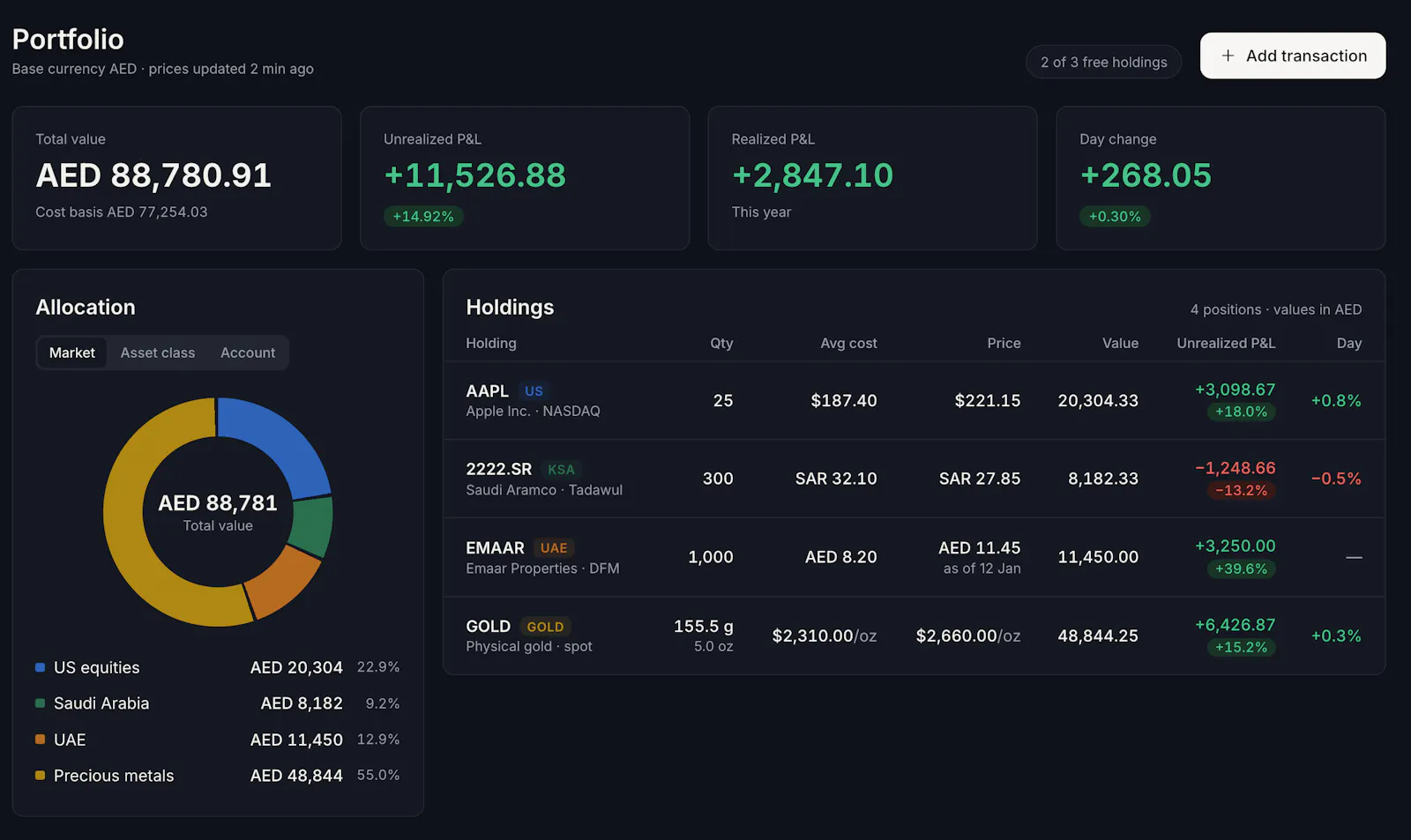Viewport: 1411px width, 840px height.
Task: Click the +11,526.88 unrealized P&L figure
Action: [474, 175]
